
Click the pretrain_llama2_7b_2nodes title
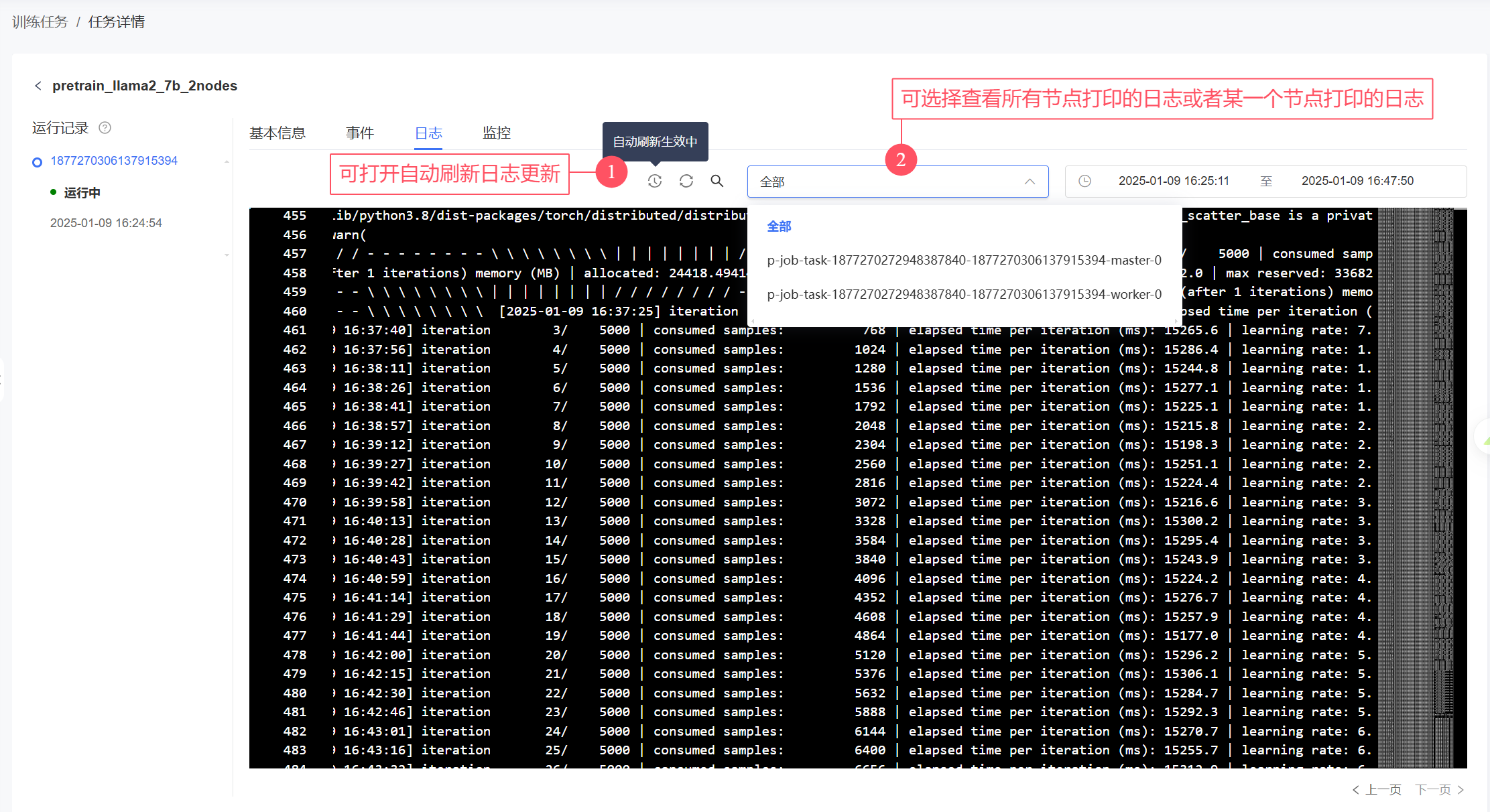click(145, 86)
